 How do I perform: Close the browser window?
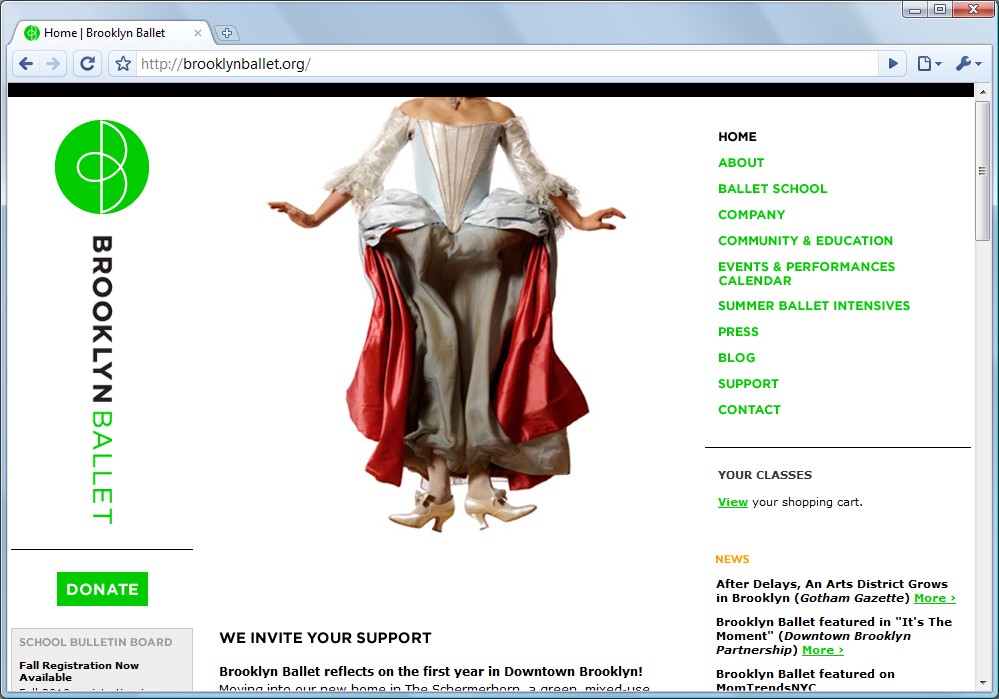[973, 10]
